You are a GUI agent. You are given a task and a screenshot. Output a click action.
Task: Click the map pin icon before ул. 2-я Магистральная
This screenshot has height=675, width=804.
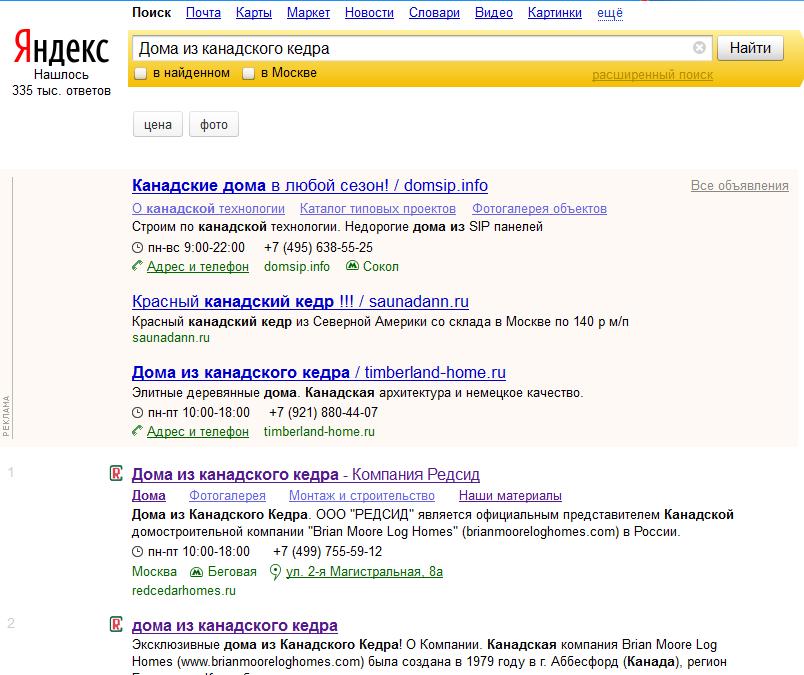[275, 572]
